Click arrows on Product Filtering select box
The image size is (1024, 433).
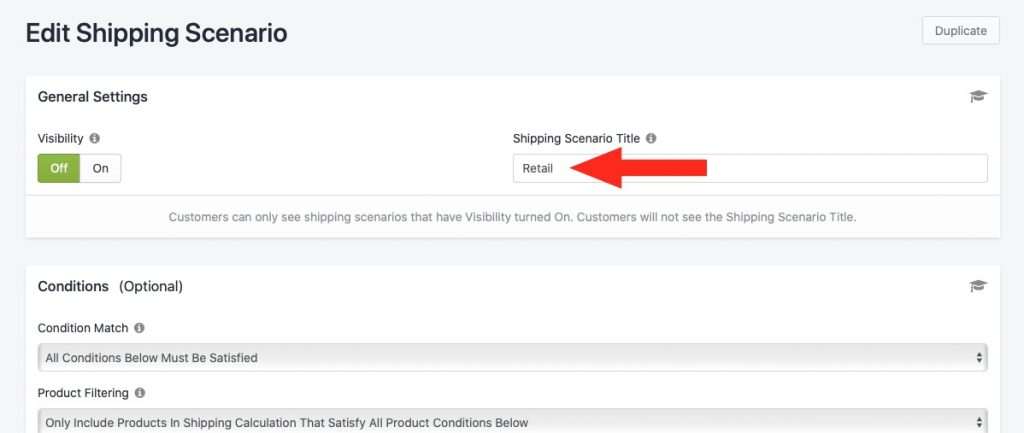point(979,423)
